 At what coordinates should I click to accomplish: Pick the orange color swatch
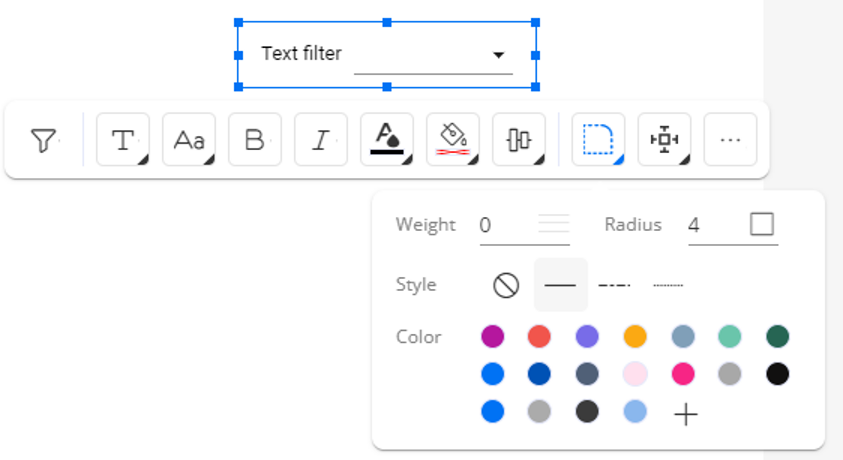635,336
